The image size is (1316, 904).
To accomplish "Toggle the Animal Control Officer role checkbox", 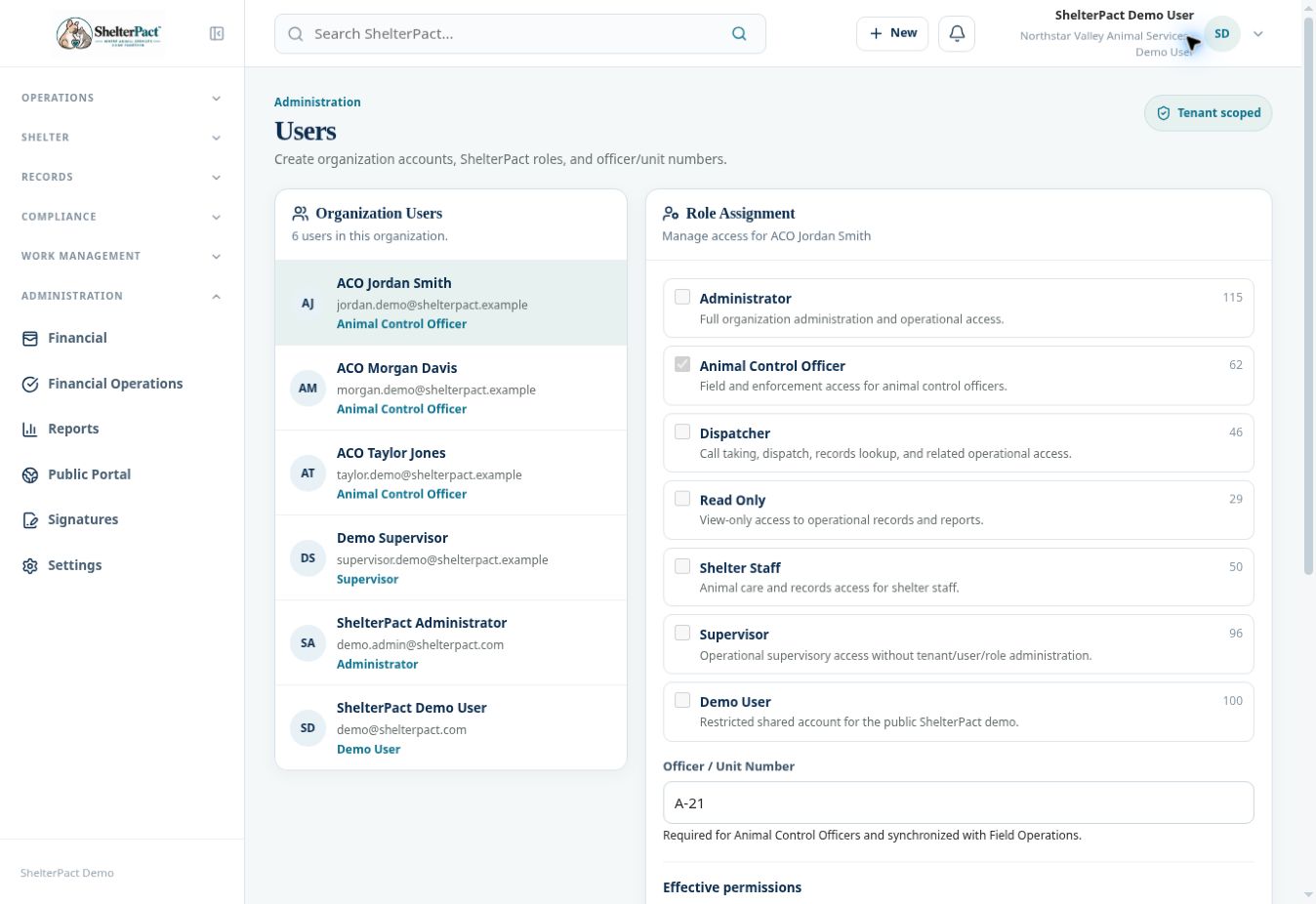I will 682,364.
